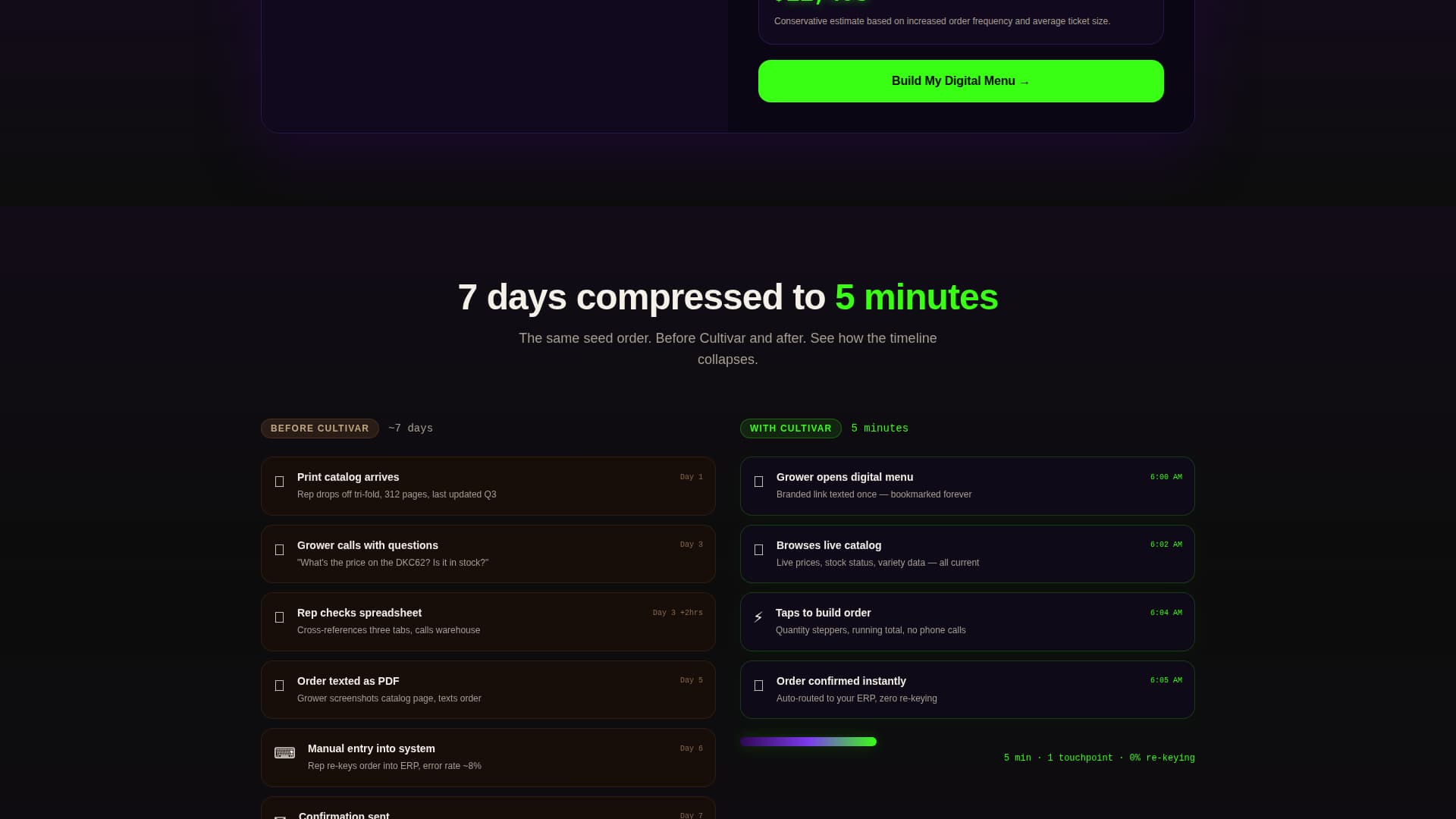Select the icon next to Browses live catalog
The width and height of the screenshot is (1456, 819).
(758, 550)
